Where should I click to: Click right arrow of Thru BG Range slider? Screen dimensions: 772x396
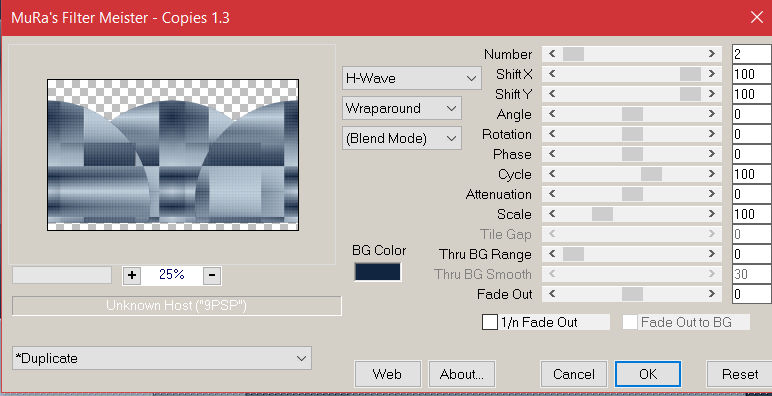click(x=712, y=254)
